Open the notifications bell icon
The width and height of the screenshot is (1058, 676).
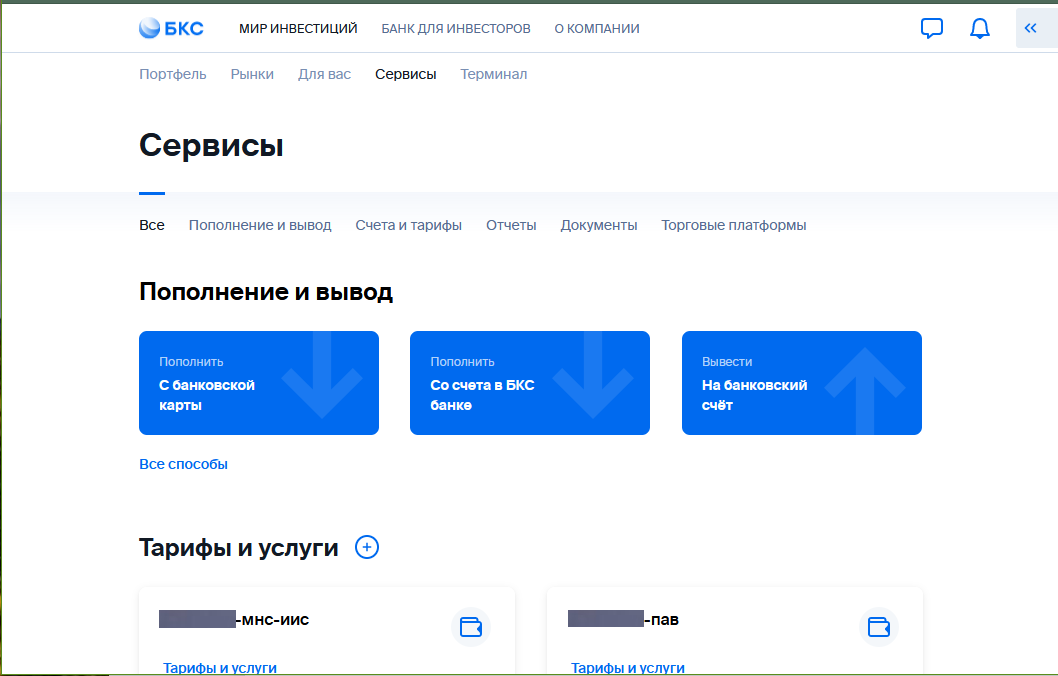pos(979,28)
